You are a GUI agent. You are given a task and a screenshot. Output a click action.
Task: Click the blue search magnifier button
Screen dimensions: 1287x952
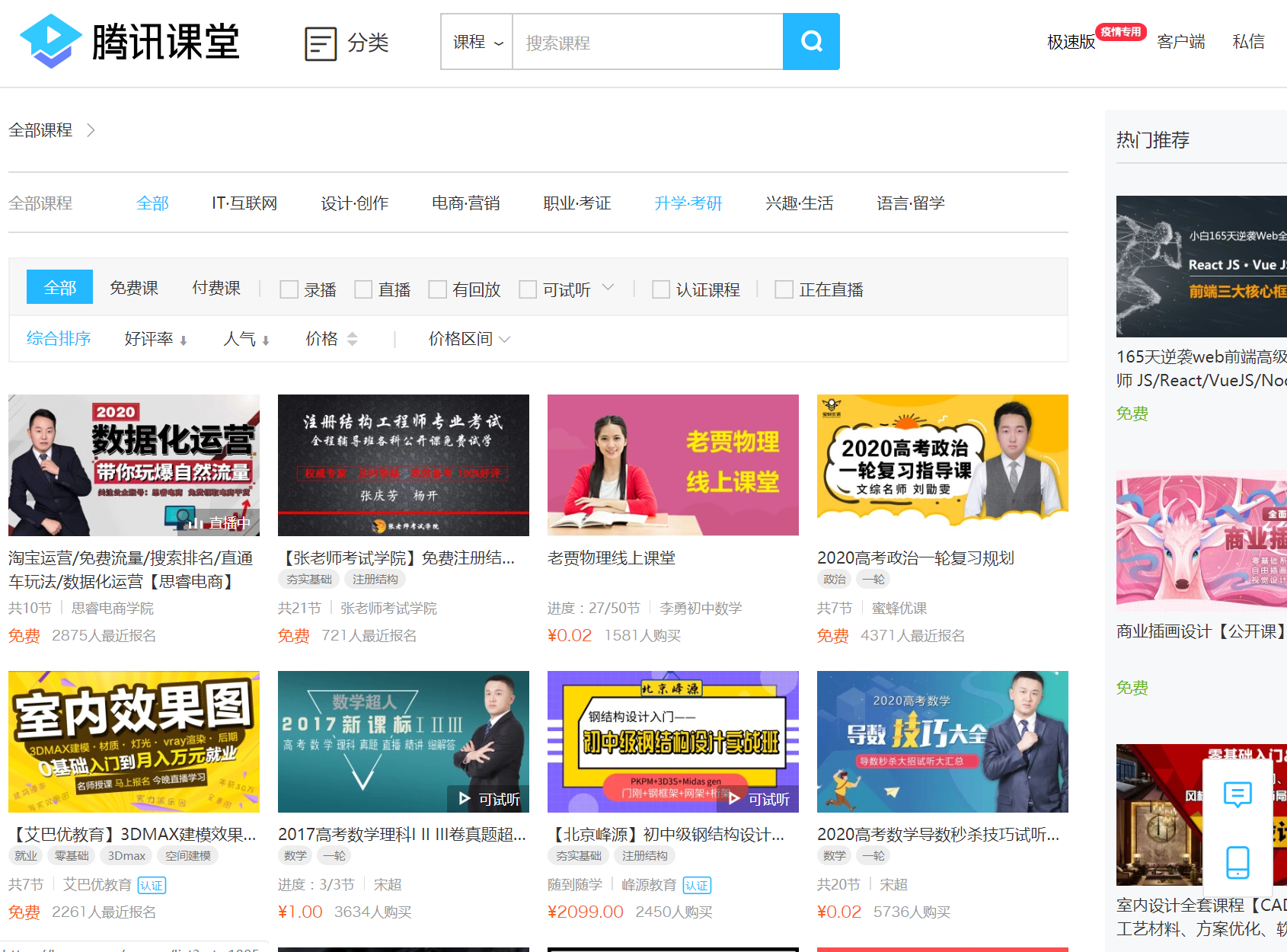pyautogui.click(x=811, y=41)
